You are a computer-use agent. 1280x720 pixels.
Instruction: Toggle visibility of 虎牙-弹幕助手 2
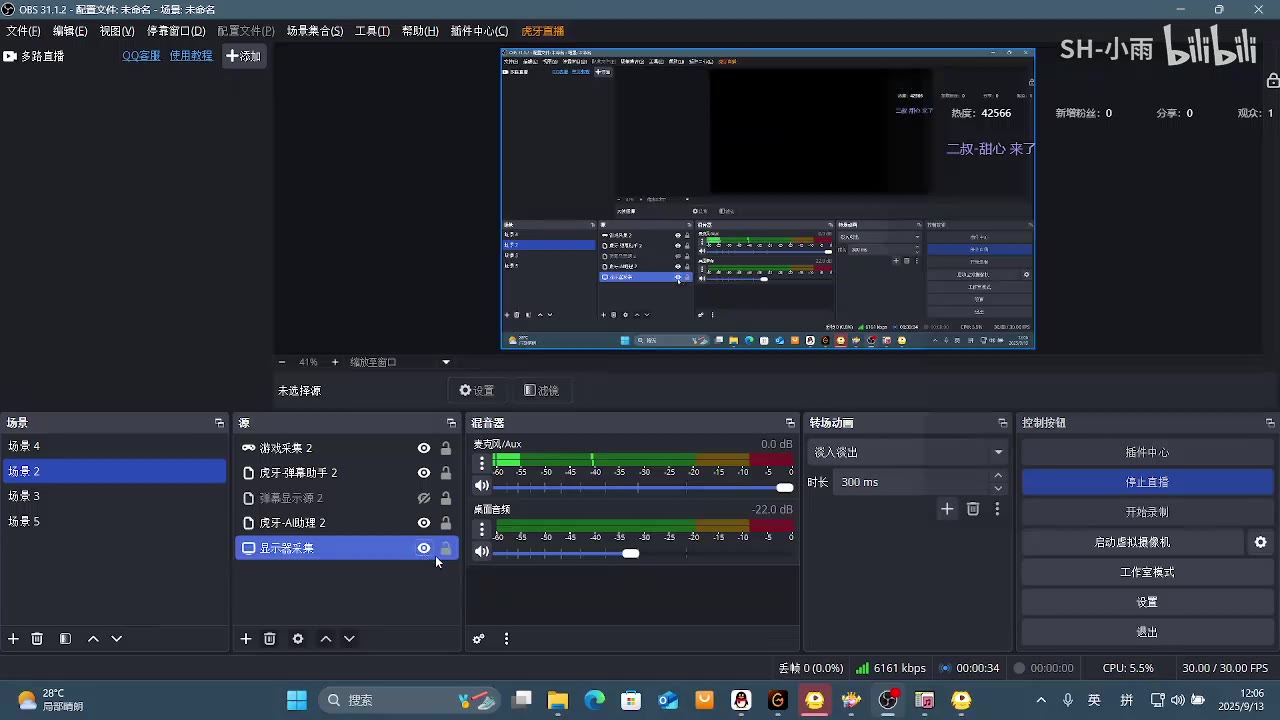click(424, 473)
